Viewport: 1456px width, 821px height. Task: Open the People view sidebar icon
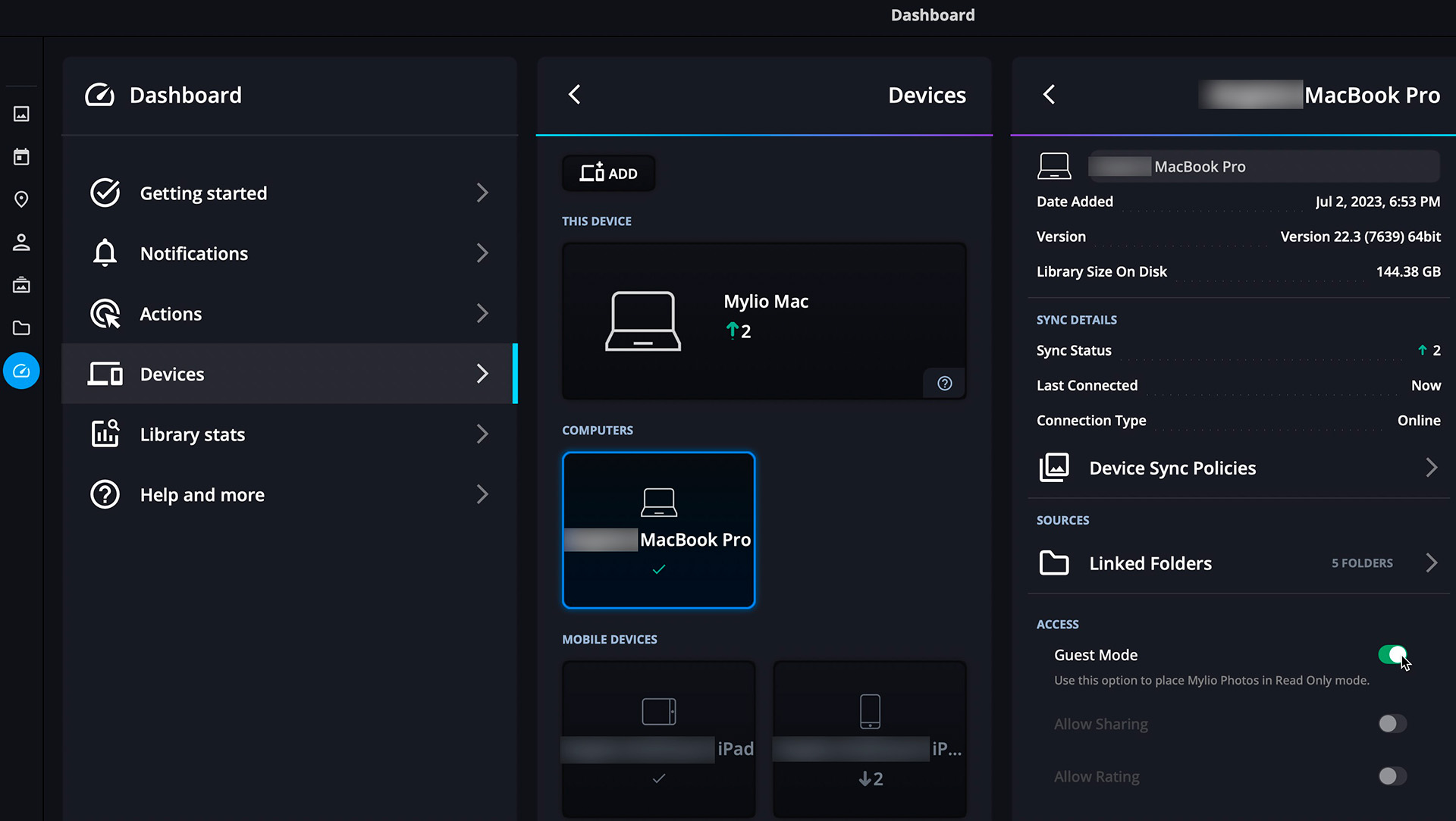click(x=21, y=243)
